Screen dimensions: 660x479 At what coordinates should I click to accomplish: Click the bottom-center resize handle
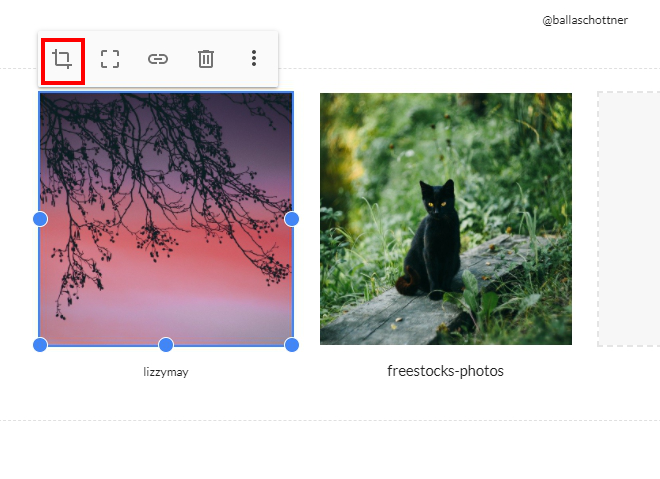point(166,345)
